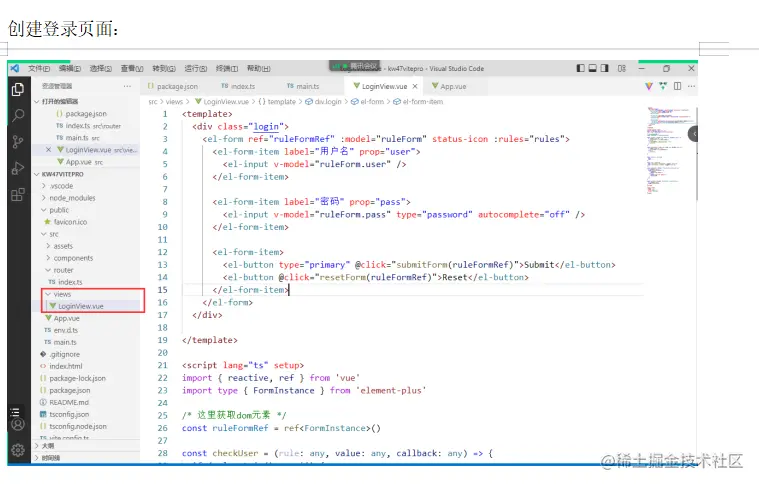
Task: Toggle the secondary side bar visibility
Action: pos(605,68)
